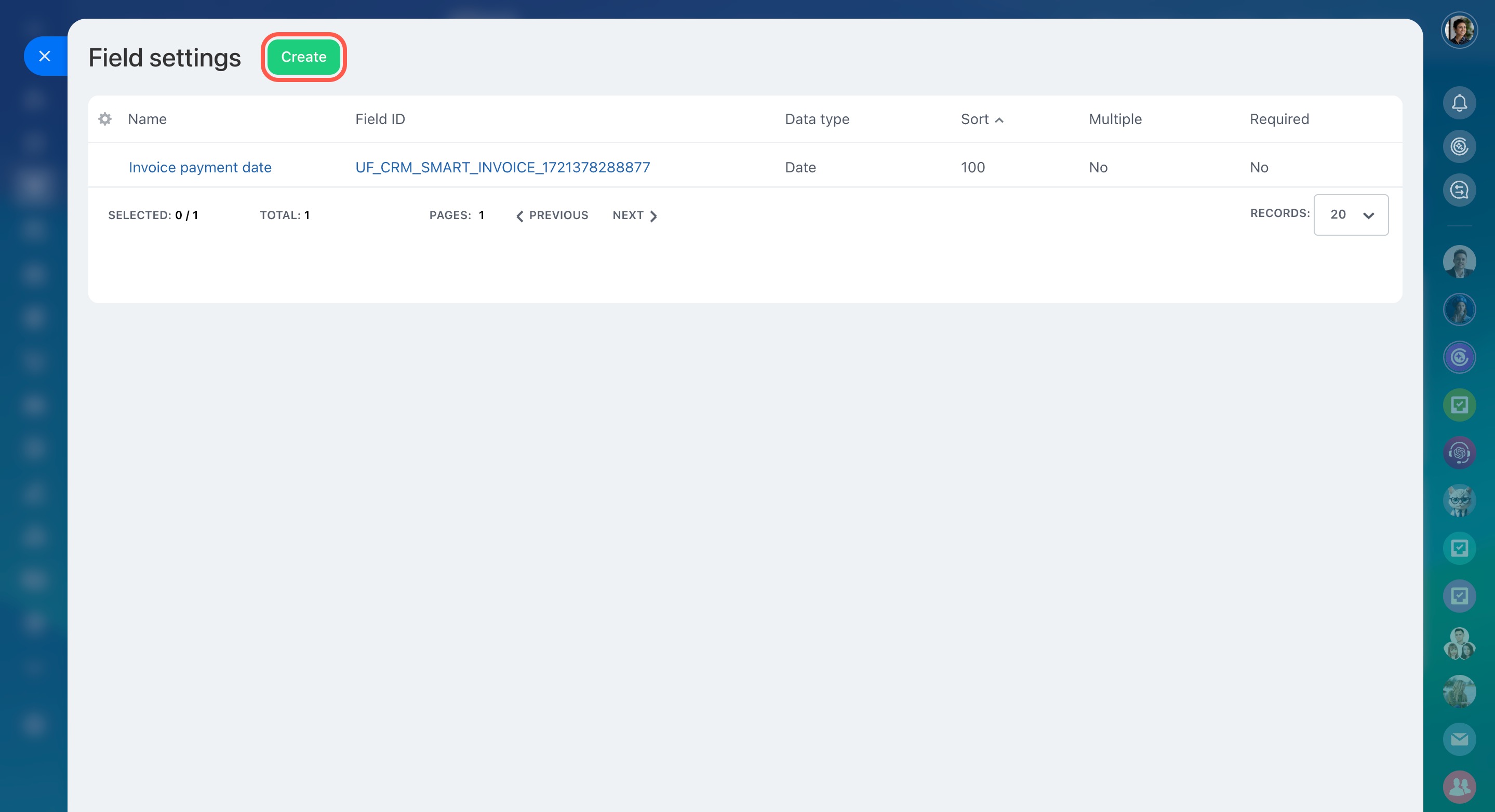Go to the Next page
Image resolution: width=1495 pixels, height=812 pixels.
634,215
